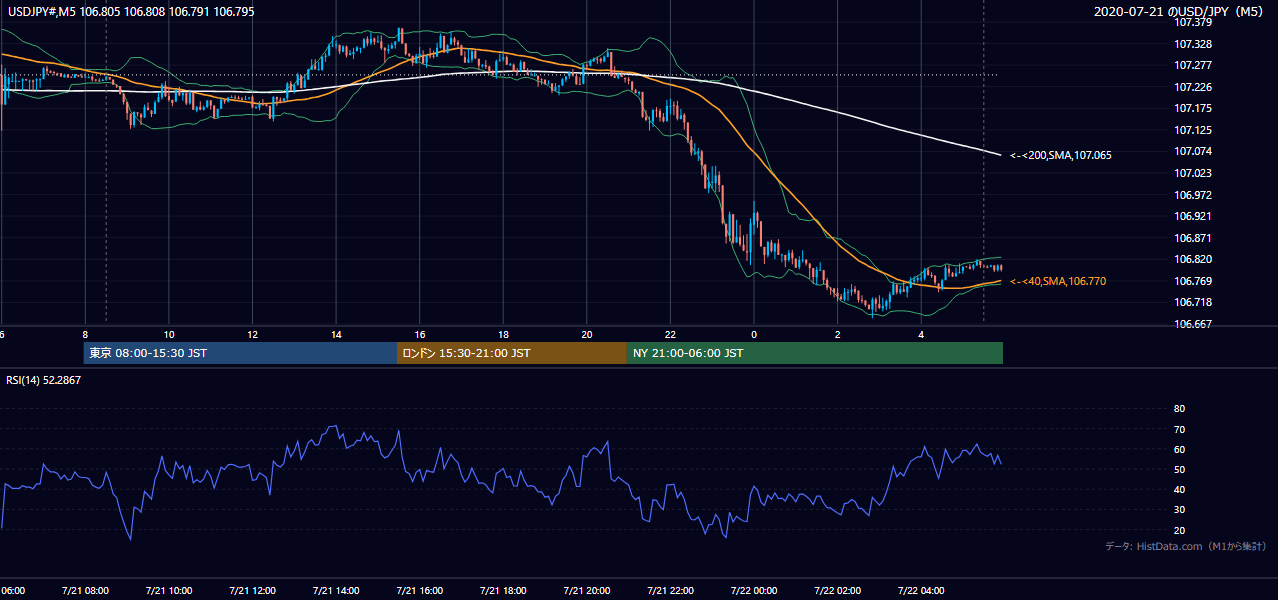Select price axis value 106.871
This screenshot has width=1278, height=600.
click(1193, 238)
